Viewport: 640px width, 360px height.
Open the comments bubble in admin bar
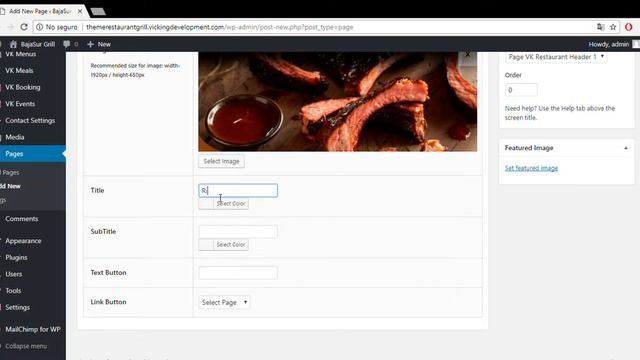(67, 44)
